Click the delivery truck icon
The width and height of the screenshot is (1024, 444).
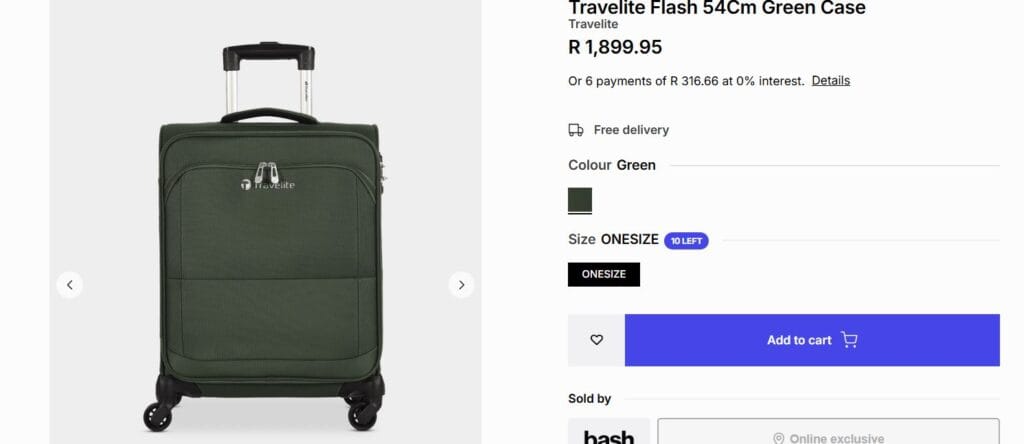tap(576, 130)
